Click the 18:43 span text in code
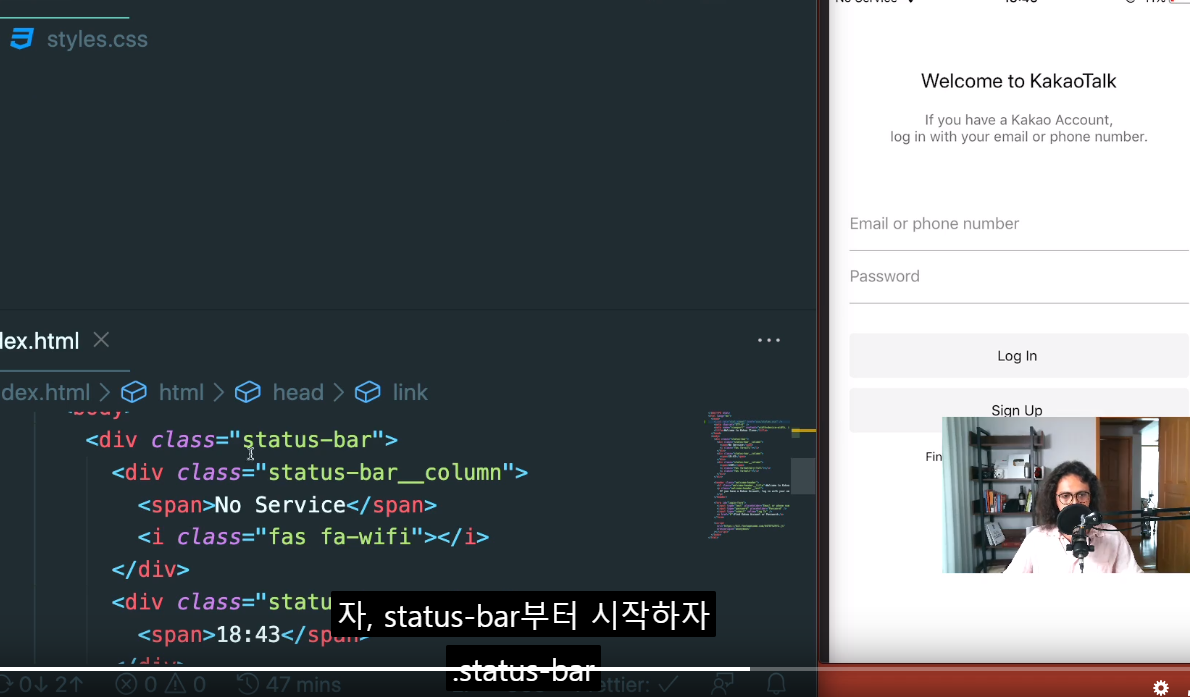Image resolution: width=1190 pixels, height=697 pixels. (248, 635)
